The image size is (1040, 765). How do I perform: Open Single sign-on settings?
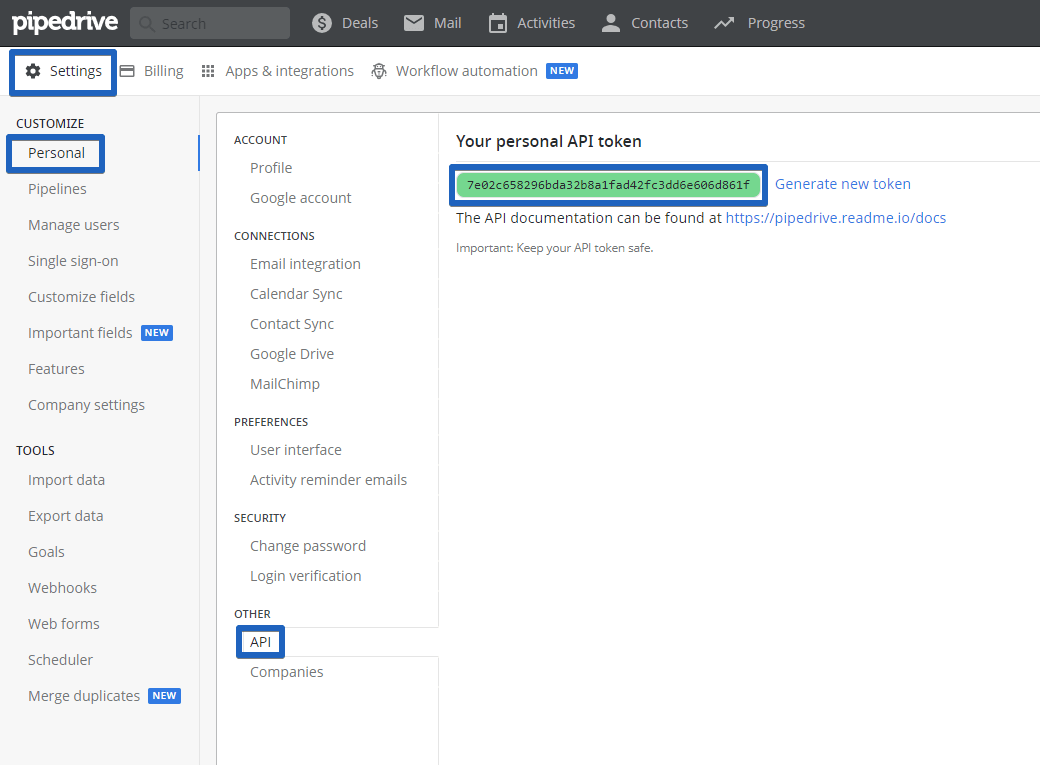click(73, 261)
